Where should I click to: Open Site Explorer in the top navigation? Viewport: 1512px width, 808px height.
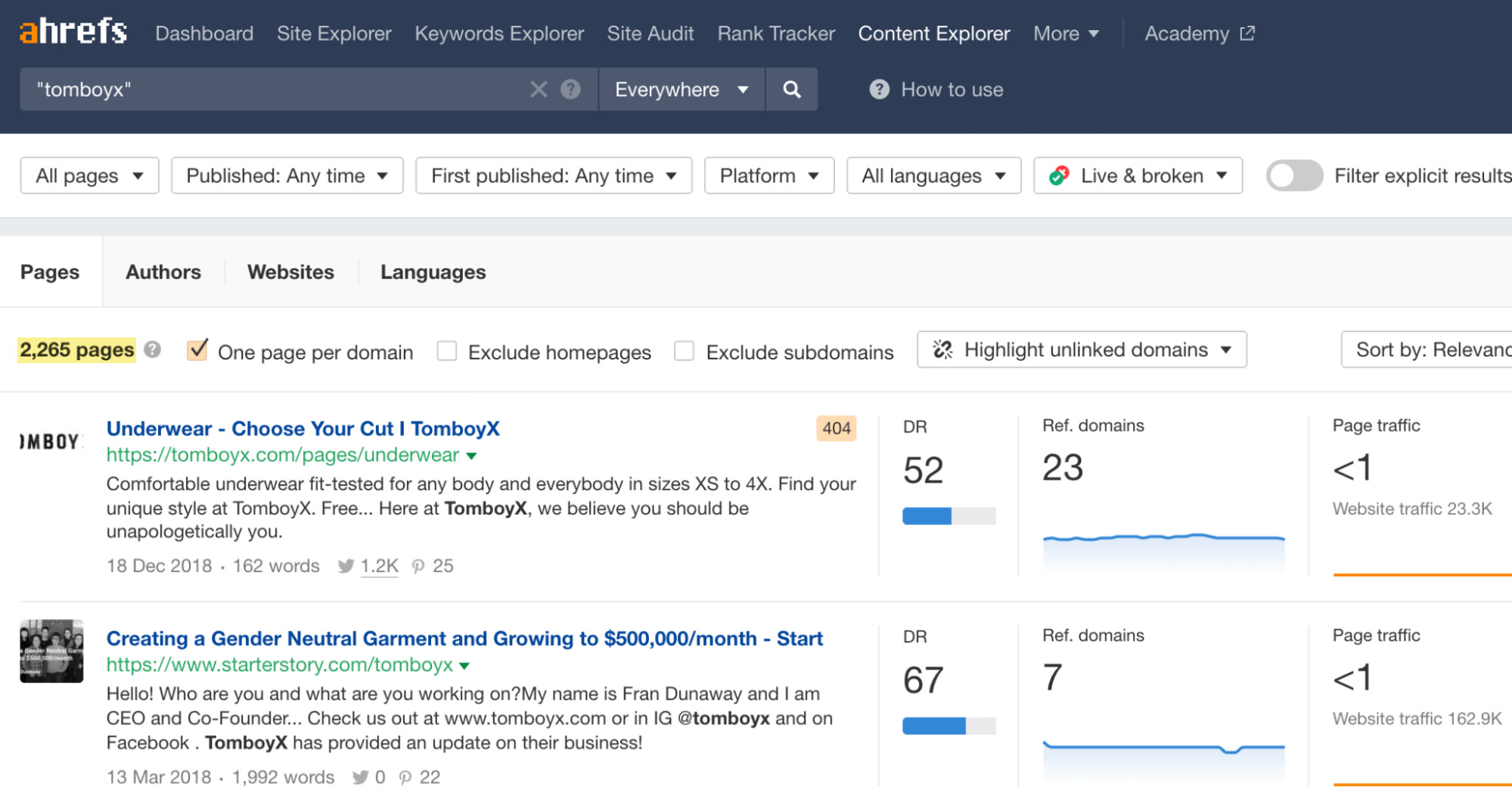tap(334, 33)
